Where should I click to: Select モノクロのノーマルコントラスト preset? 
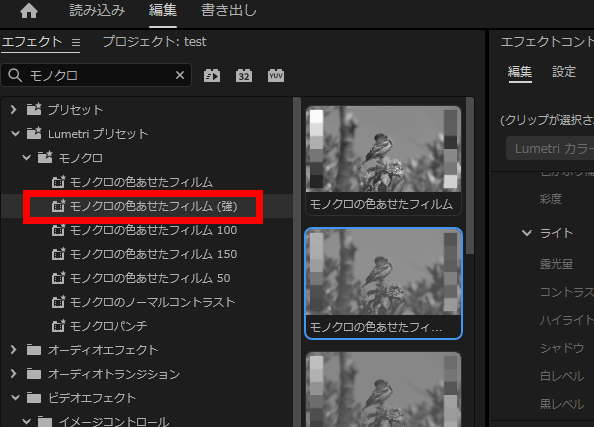(x=152, y=302)
